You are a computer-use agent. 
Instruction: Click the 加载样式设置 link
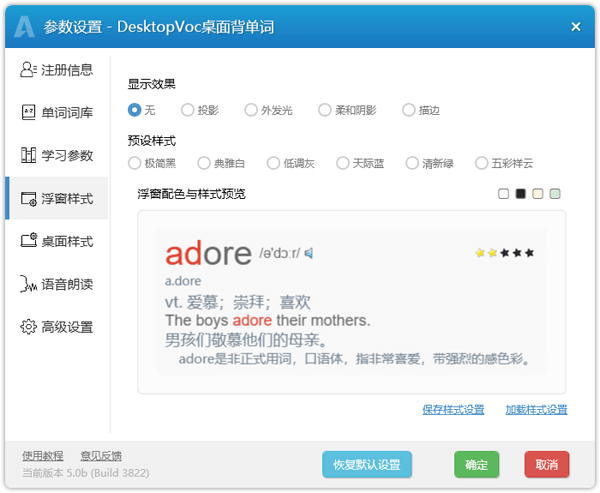536,410
